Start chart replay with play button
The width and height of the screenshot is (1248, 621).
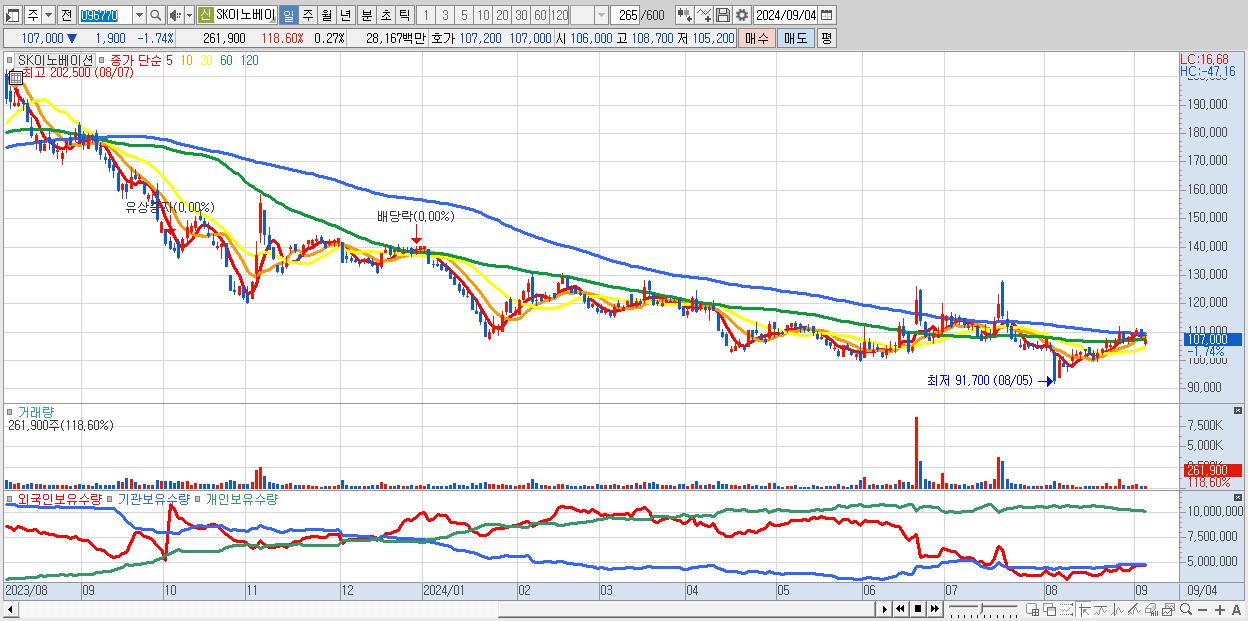[885, 609]
